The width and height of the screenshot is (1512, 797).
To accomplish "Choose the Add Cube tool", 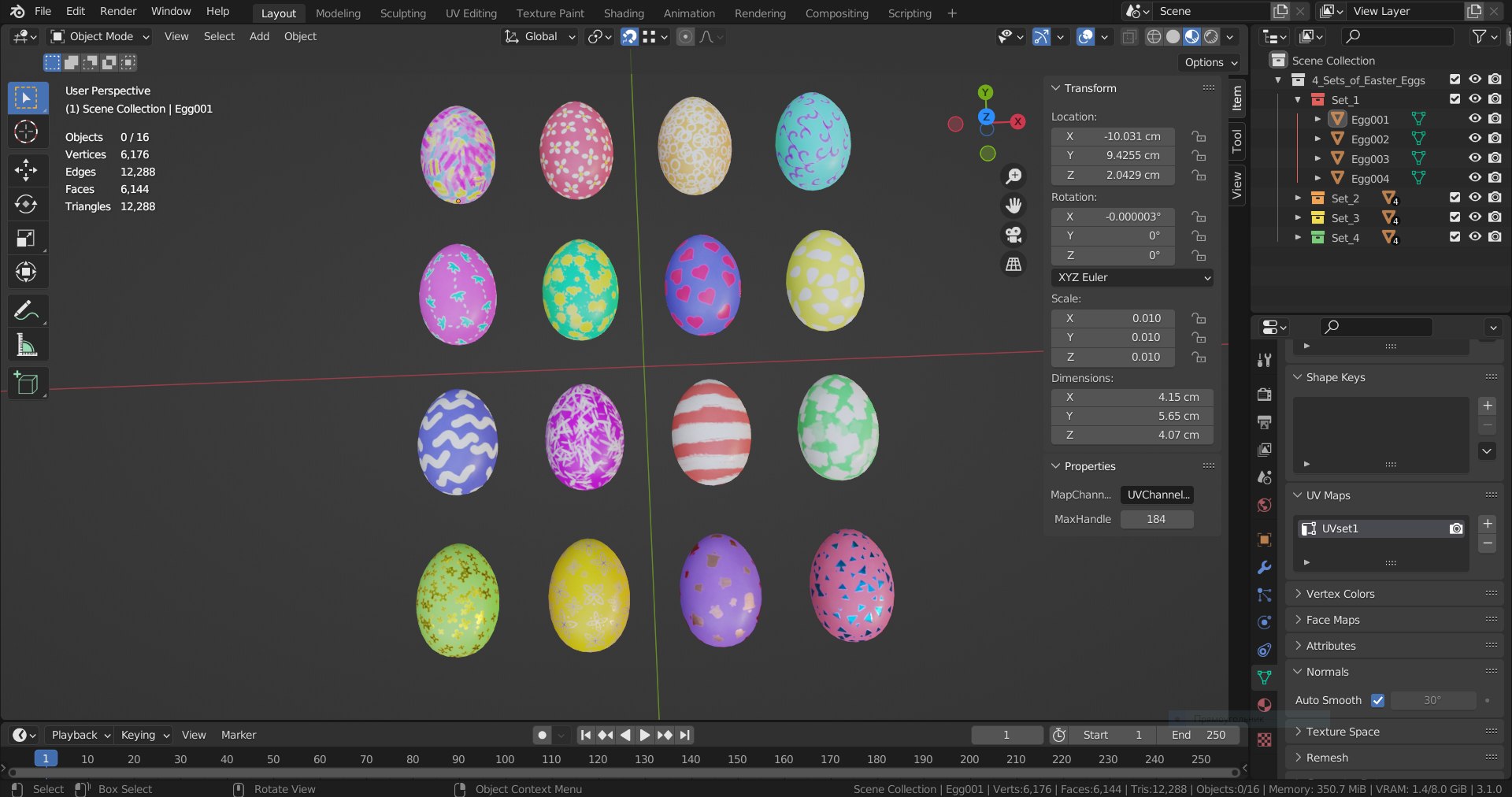I will click(26, 383).
